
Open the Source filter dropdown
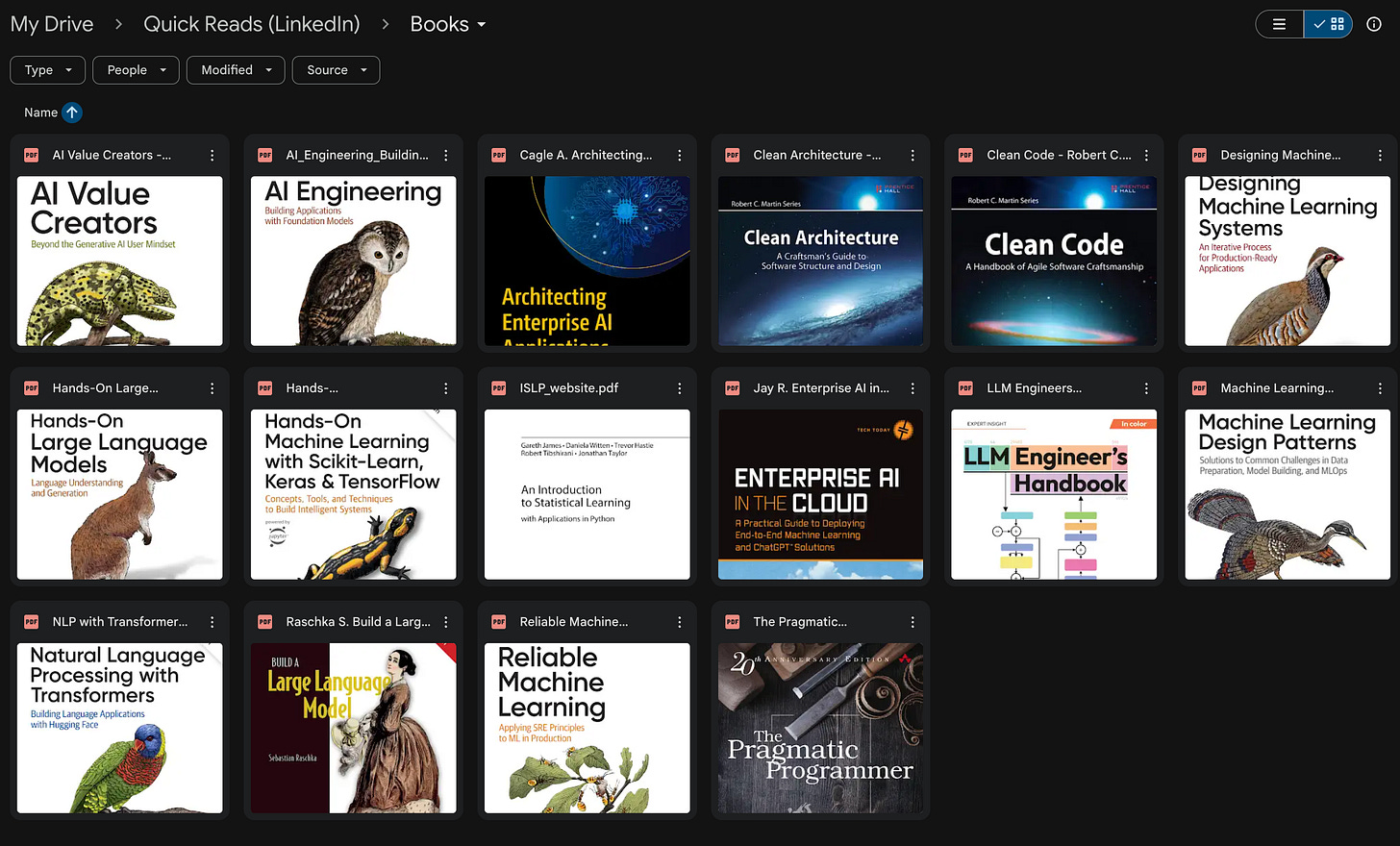(x=337, y=70)
